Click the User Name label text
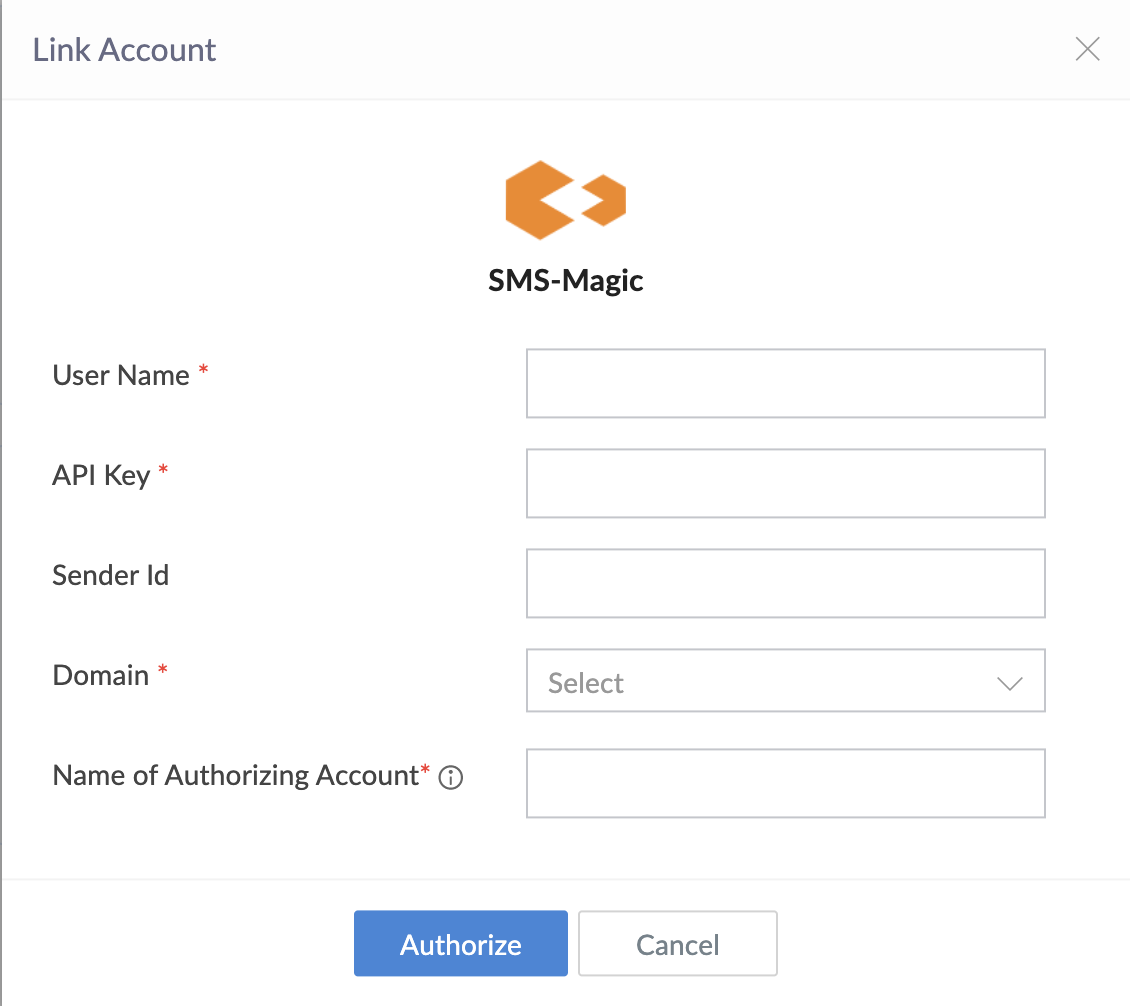The height and width of the screenshot is (1006, 1130). (121, 375)
